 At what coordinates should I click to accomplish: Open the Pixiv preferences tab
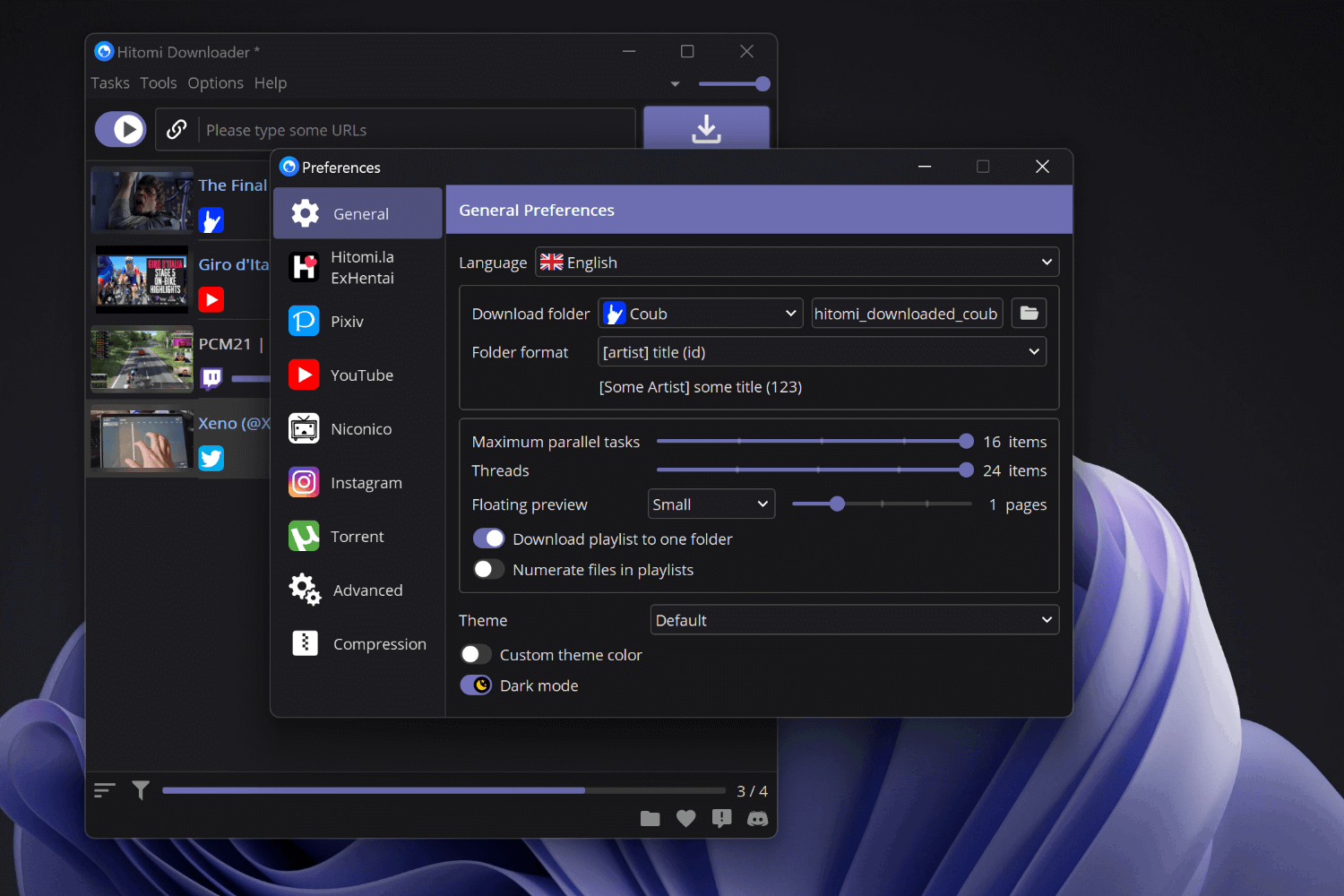tap(358, 321)
